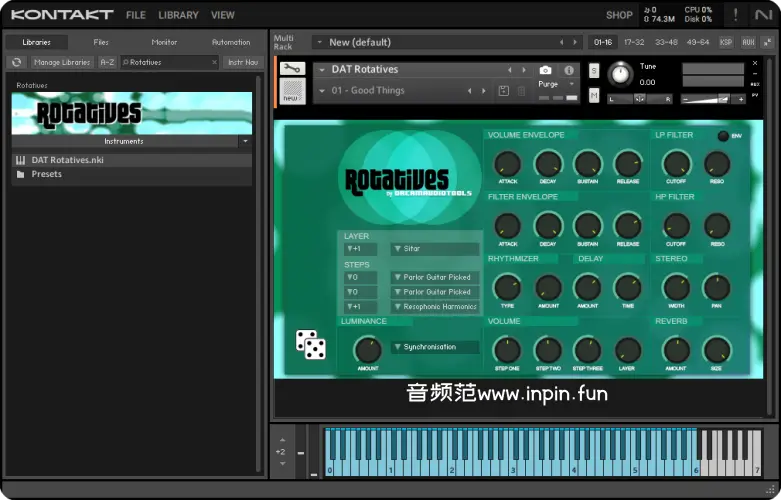The height and width of the screenshot is (500, 781).
Task: Click the refresh libraries icon
Action: point(16,62)
